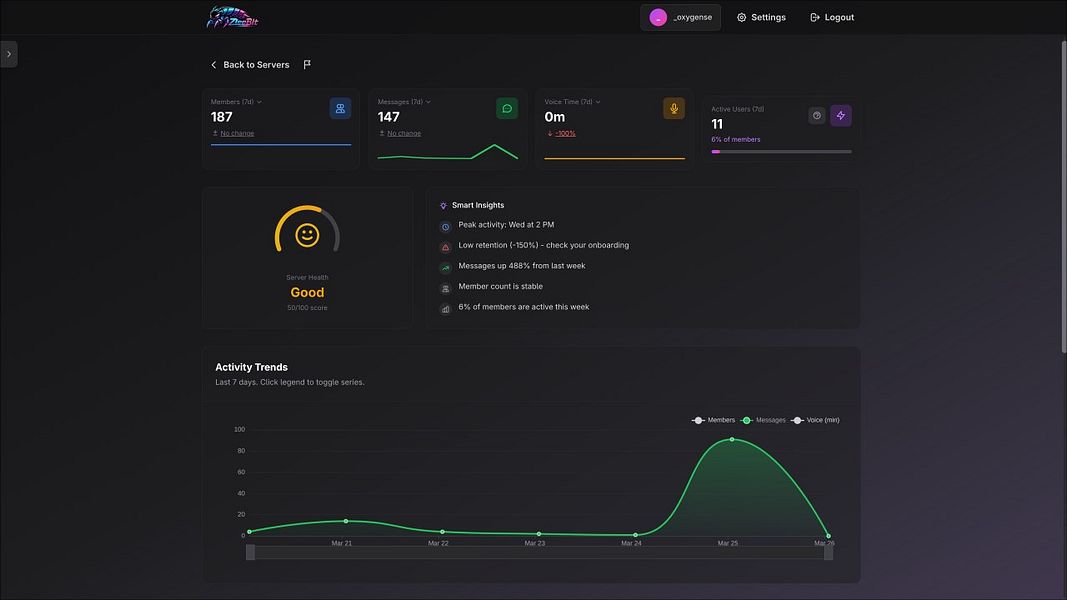The width and height of the screenshot is (1067, 600).
Task: Click the Messages chat bubble icon
Action: [x=507, y=108]
